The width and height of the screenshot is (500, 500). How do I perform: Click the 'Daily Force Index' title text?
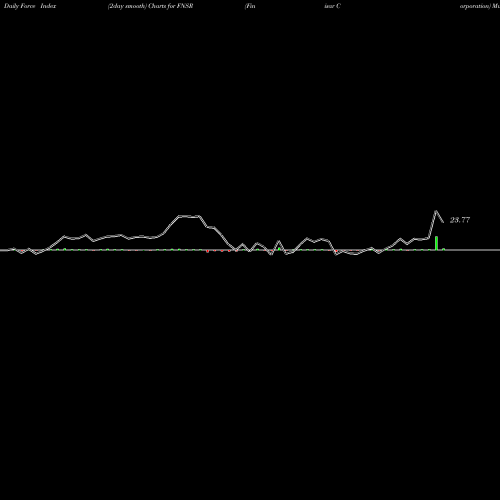coord(30,6)
